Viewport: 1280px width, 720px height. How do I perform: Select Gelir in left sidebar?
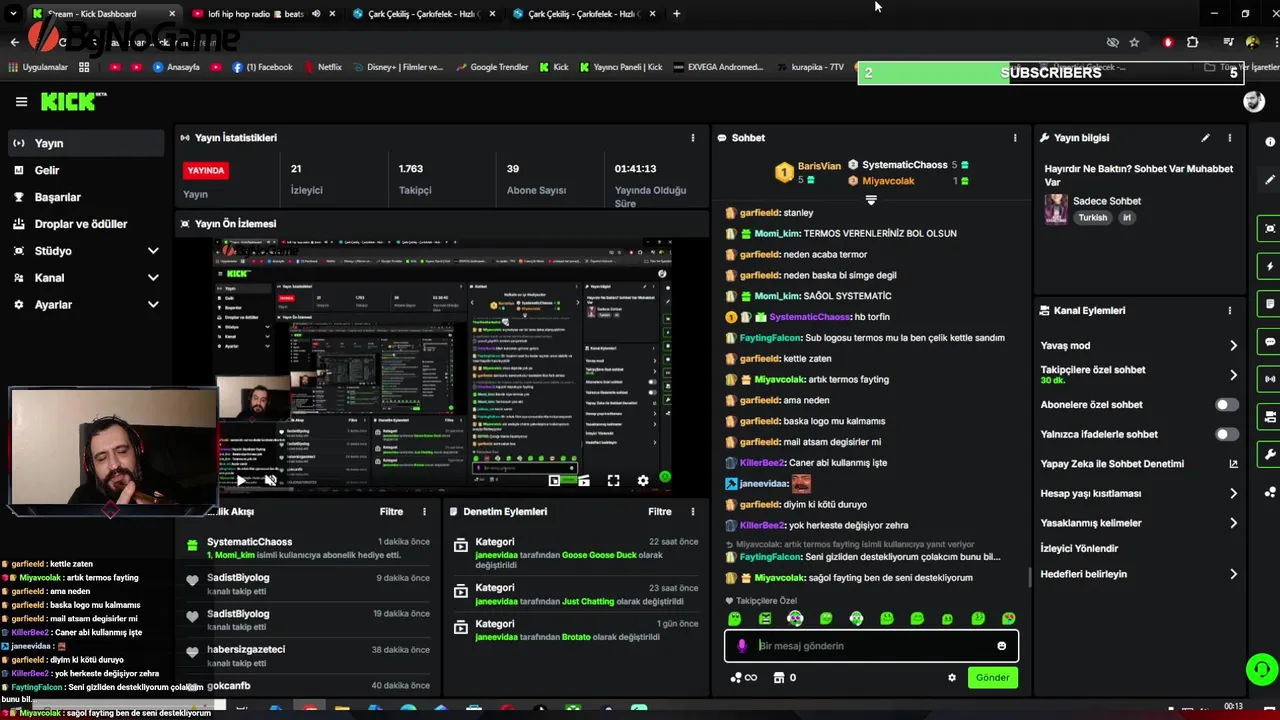86,170
